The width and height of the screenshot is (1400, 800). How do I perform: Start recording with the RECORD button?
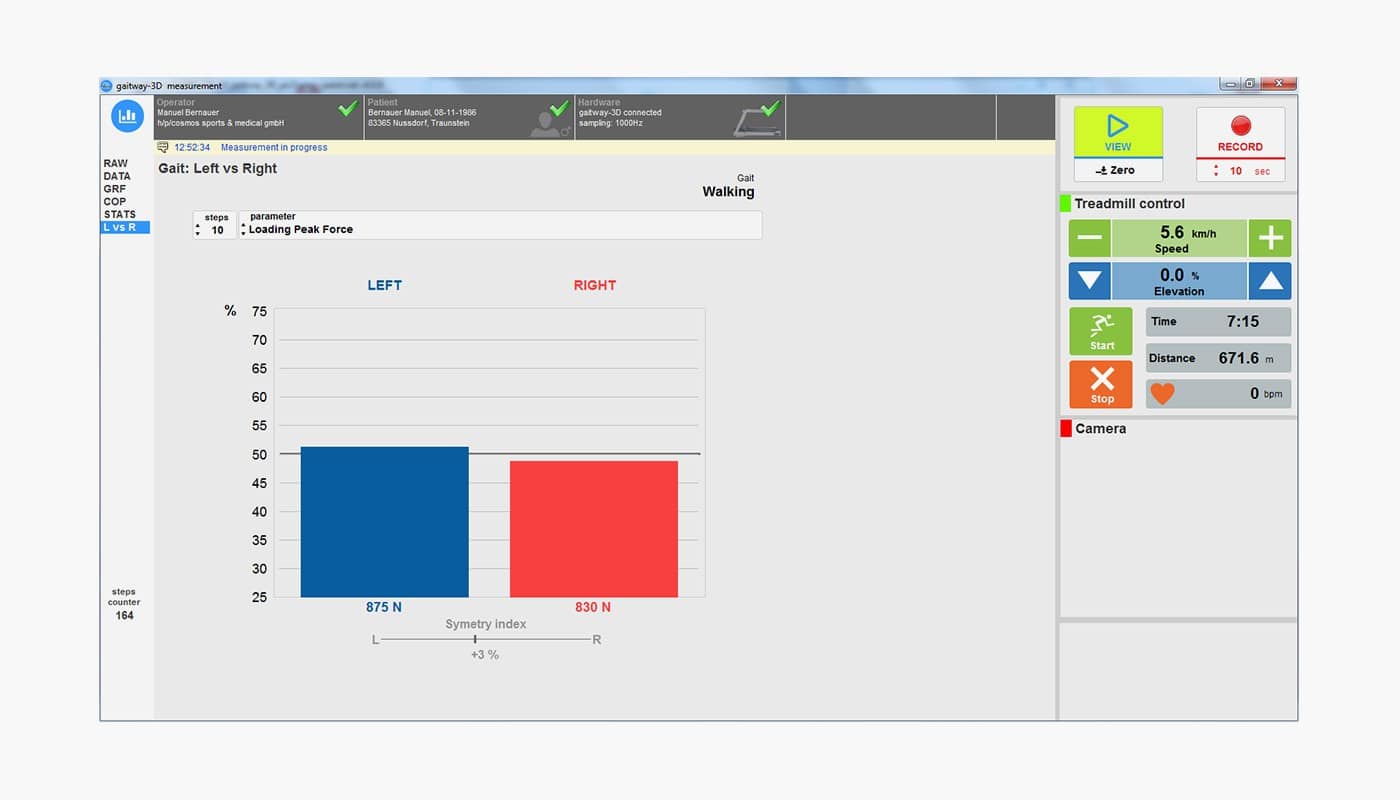(1240, 132)
